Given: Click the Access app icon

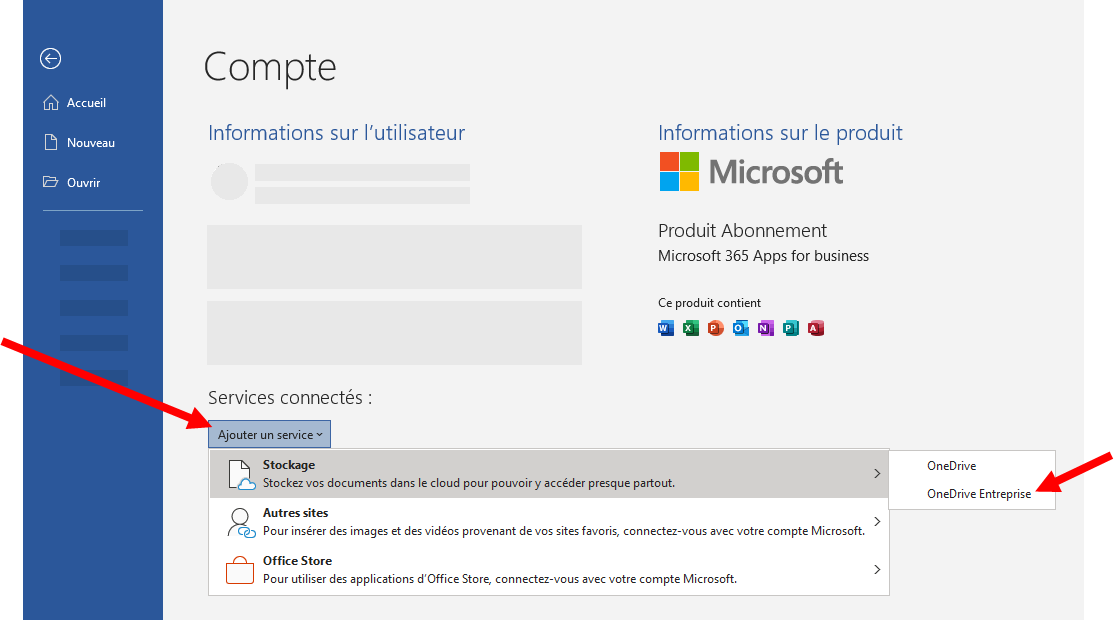Looking at the screenshot, I should 816,328.
